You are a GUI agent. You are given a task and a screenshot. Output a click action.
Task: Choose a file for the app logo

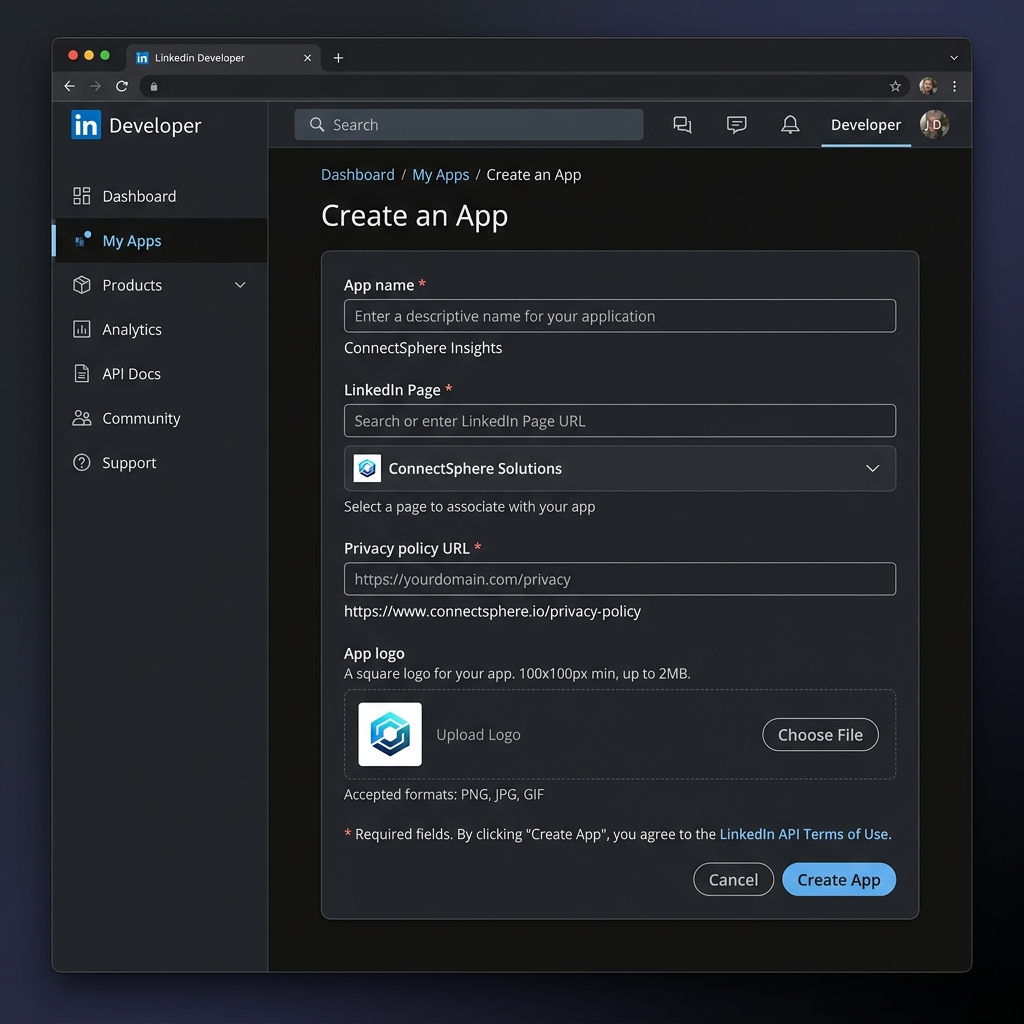pyautogui.click(x=820, y=734)
